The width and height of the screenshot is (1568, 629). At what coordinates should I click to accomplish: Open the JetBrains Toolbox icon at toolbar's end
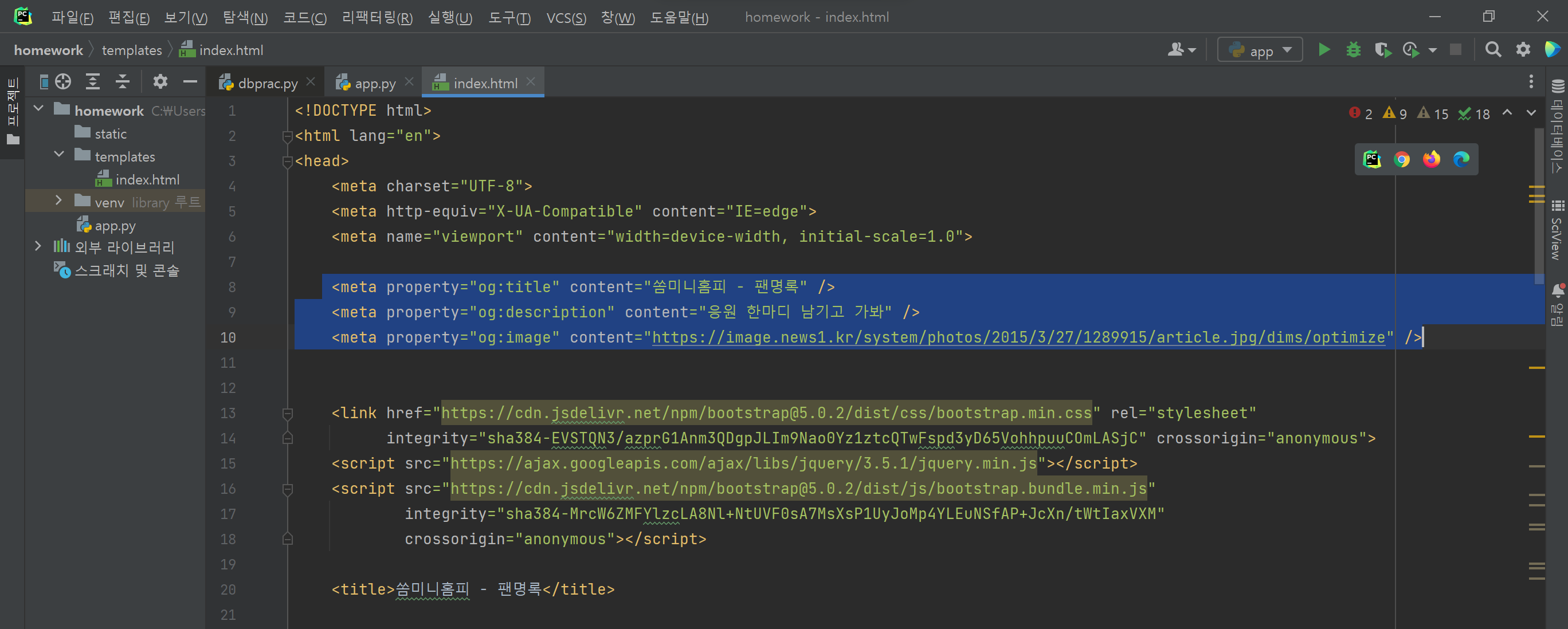[1552, 50]
